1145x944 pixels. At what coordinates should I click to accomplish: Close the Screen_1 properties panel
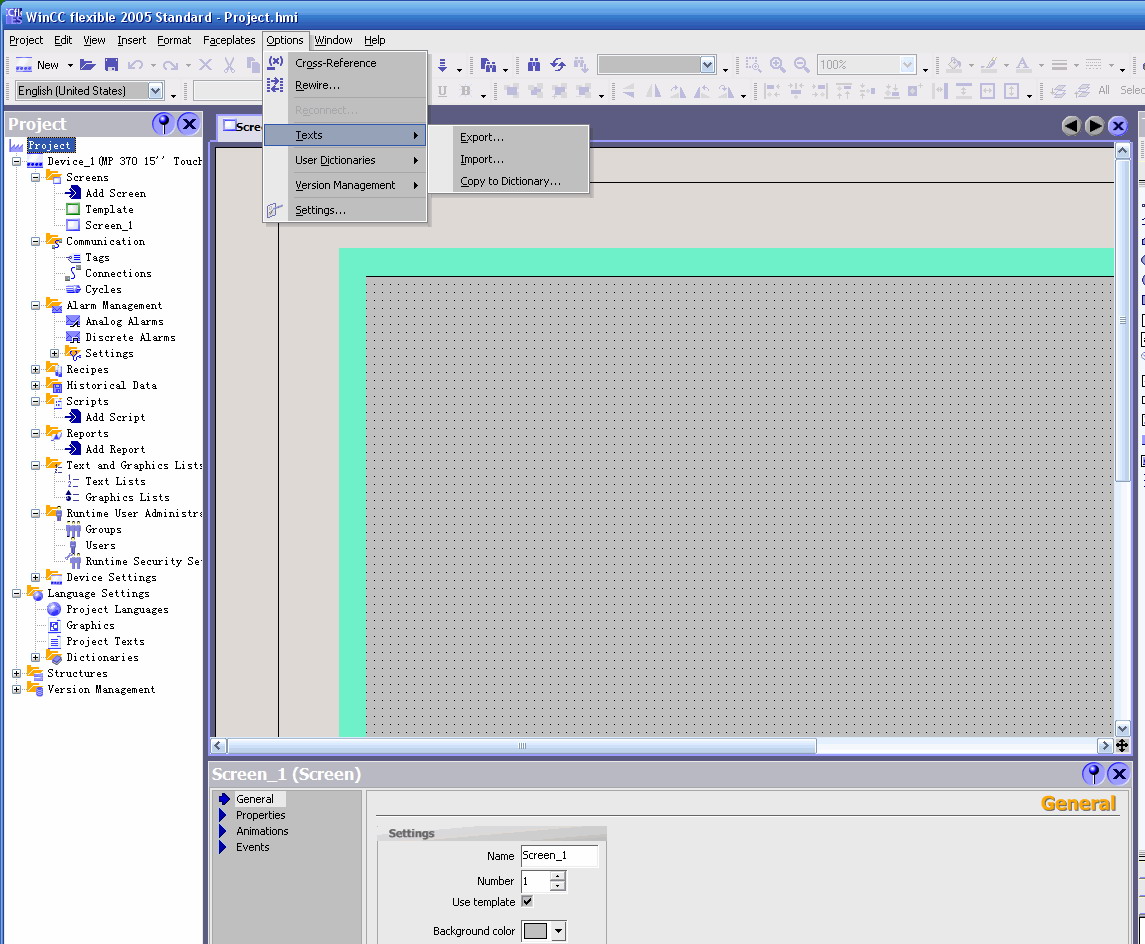[1119, 773]
